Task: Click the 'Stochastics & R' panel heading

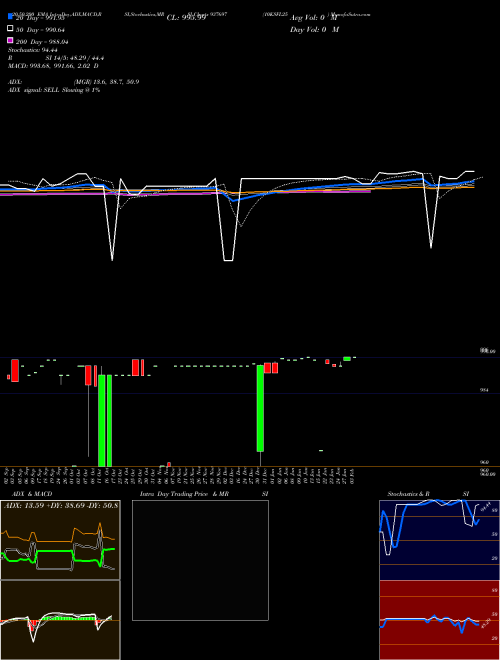Action: coord(409,494)
